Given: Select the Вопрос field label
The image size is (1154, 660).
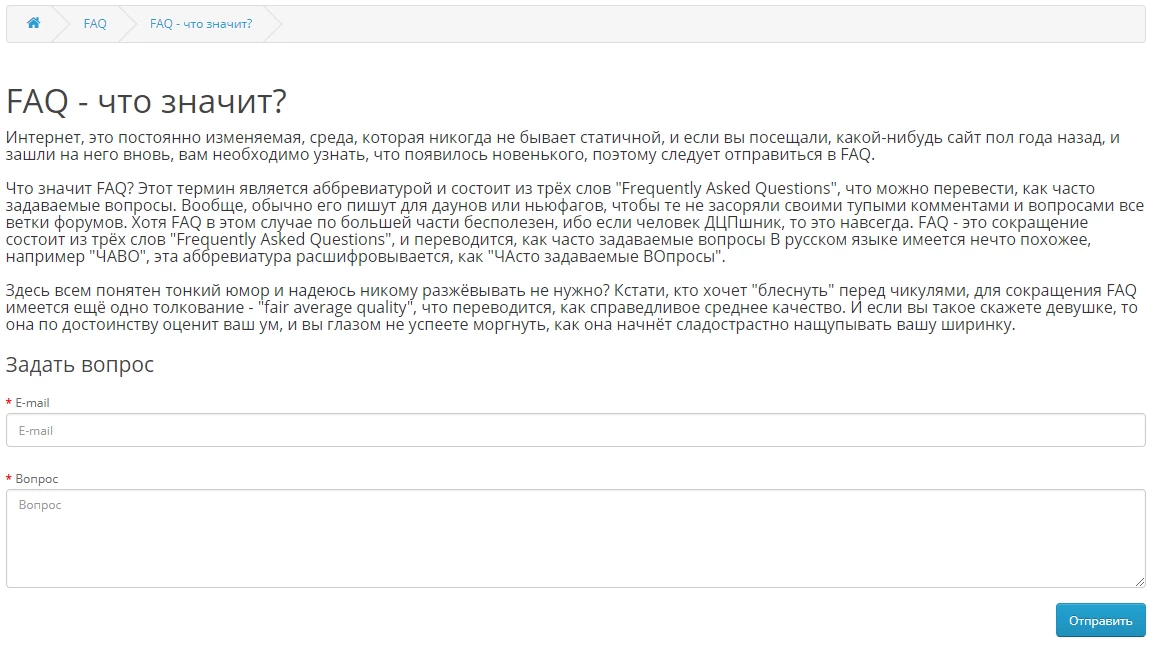Looking at the screenshot, I should click(37, 478).
